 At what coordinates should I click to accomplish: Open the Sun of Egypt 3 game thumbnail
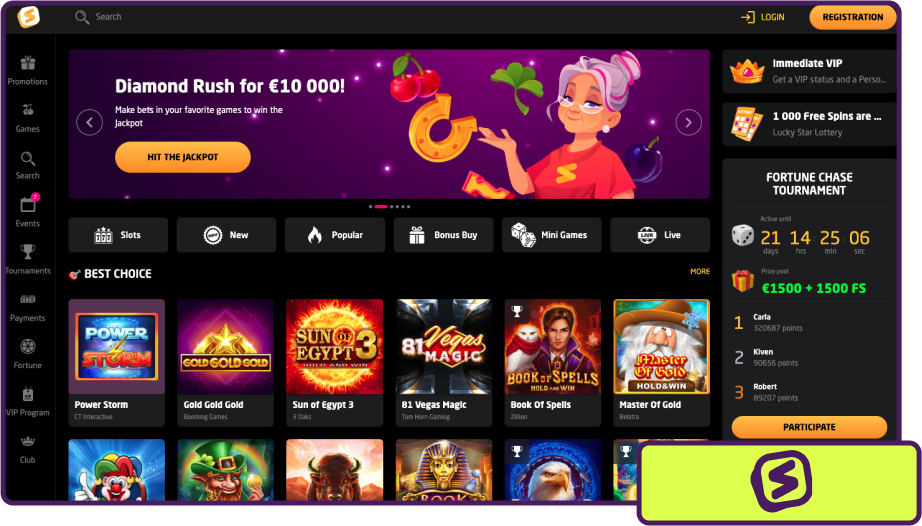335,347
